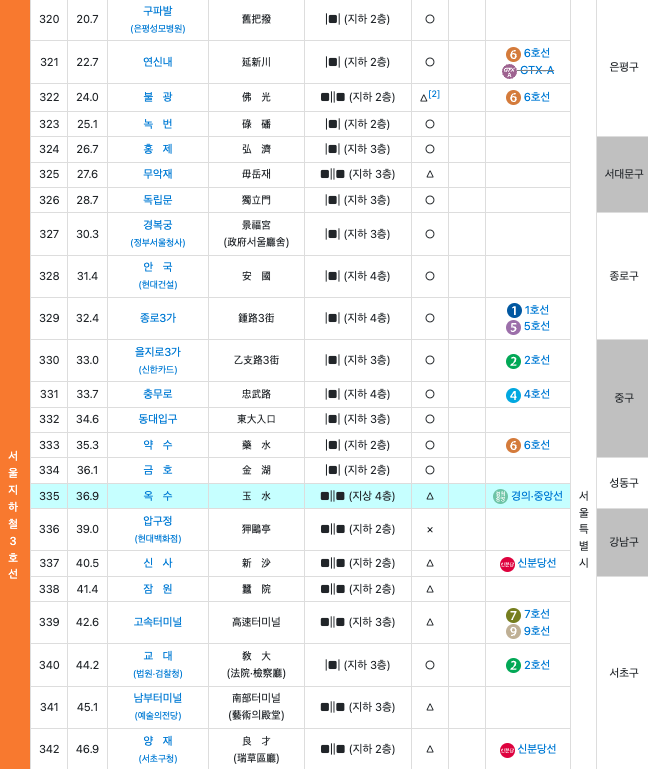The height and width of the screenshot is (769, 648).
Task: Click the red Shinbundang icon in the 양재 row
Action: click(x=507, y=750)
